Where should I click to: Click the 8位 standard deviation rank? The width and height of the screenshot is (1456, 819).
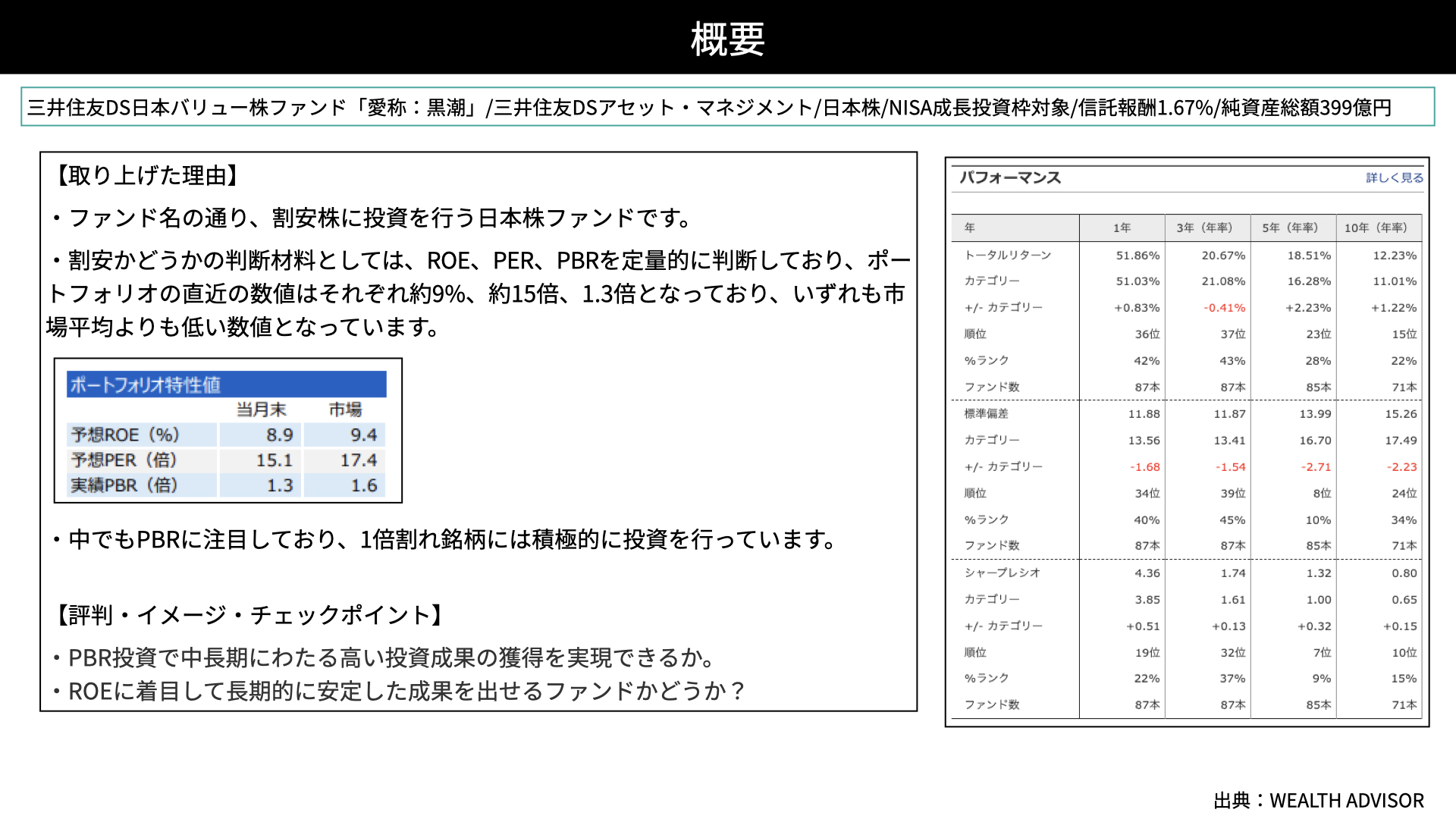click(x=1322, y=494)
